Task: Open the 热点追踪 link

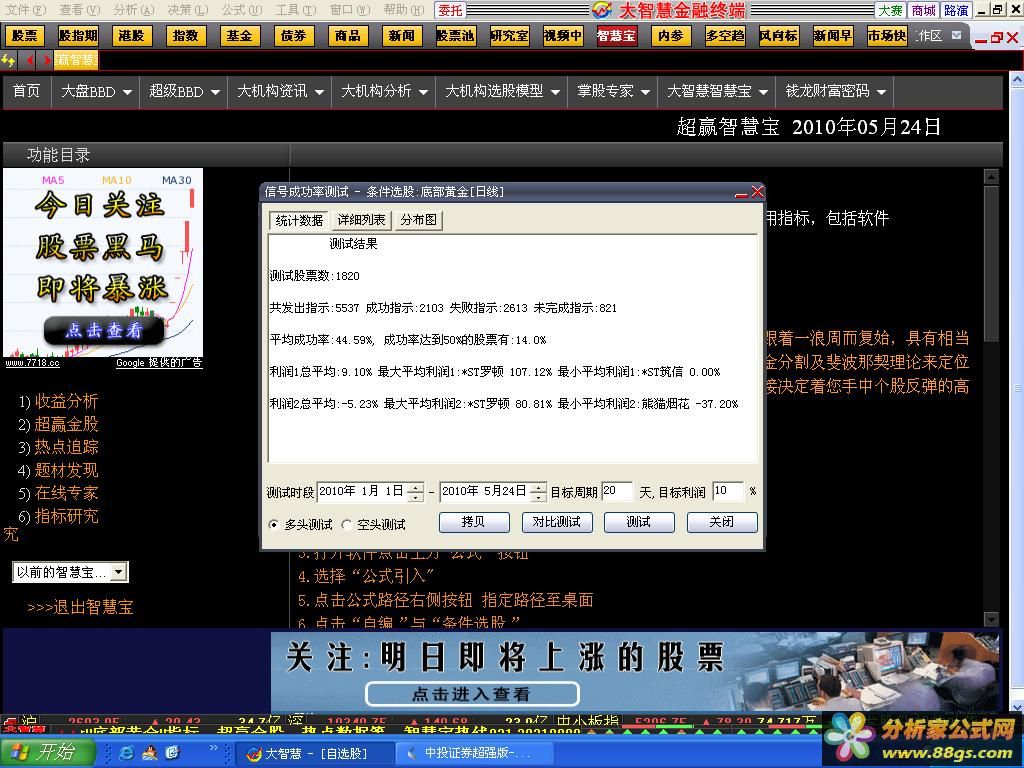Action: pyautogui.click(x=66, y=447)
